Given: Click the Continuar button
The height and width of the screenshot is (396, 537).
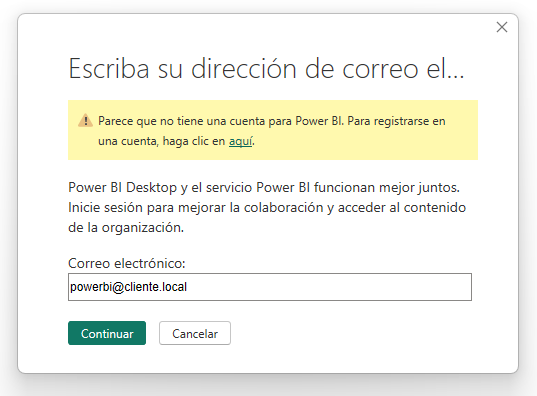Looking at the screenshot, I should pos(107,333).
